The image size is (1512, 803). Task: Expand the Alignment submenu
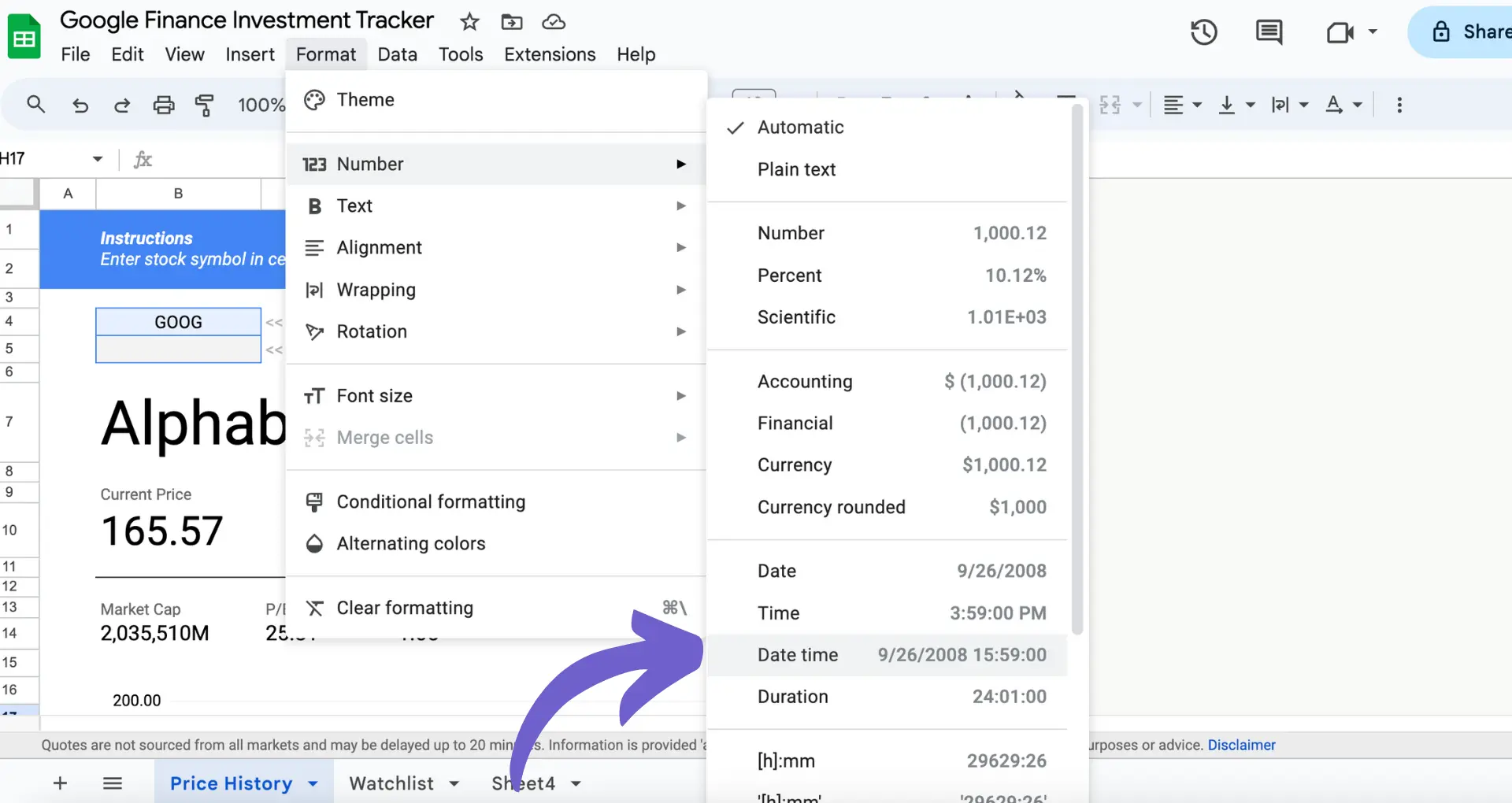(496, 247)
